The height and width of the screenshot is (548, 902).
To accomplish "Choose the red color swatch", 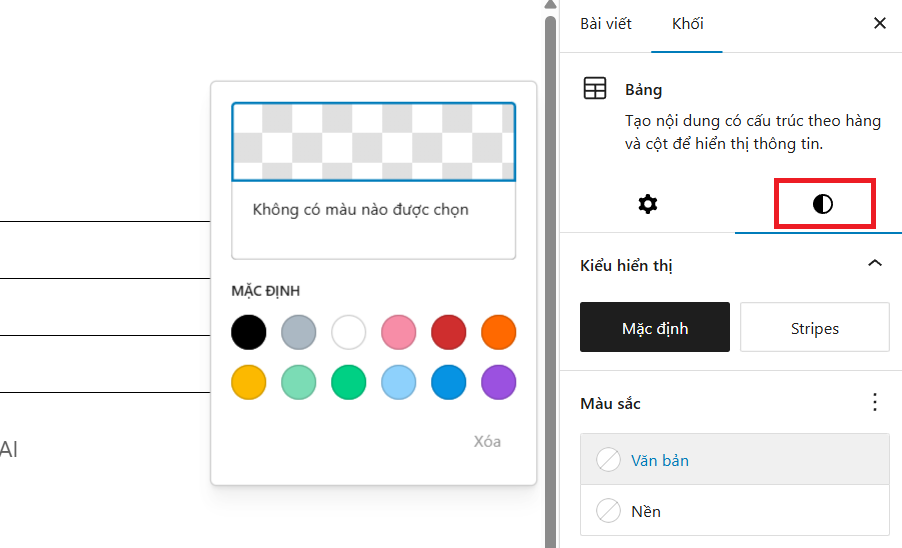I will coord(449,332).
